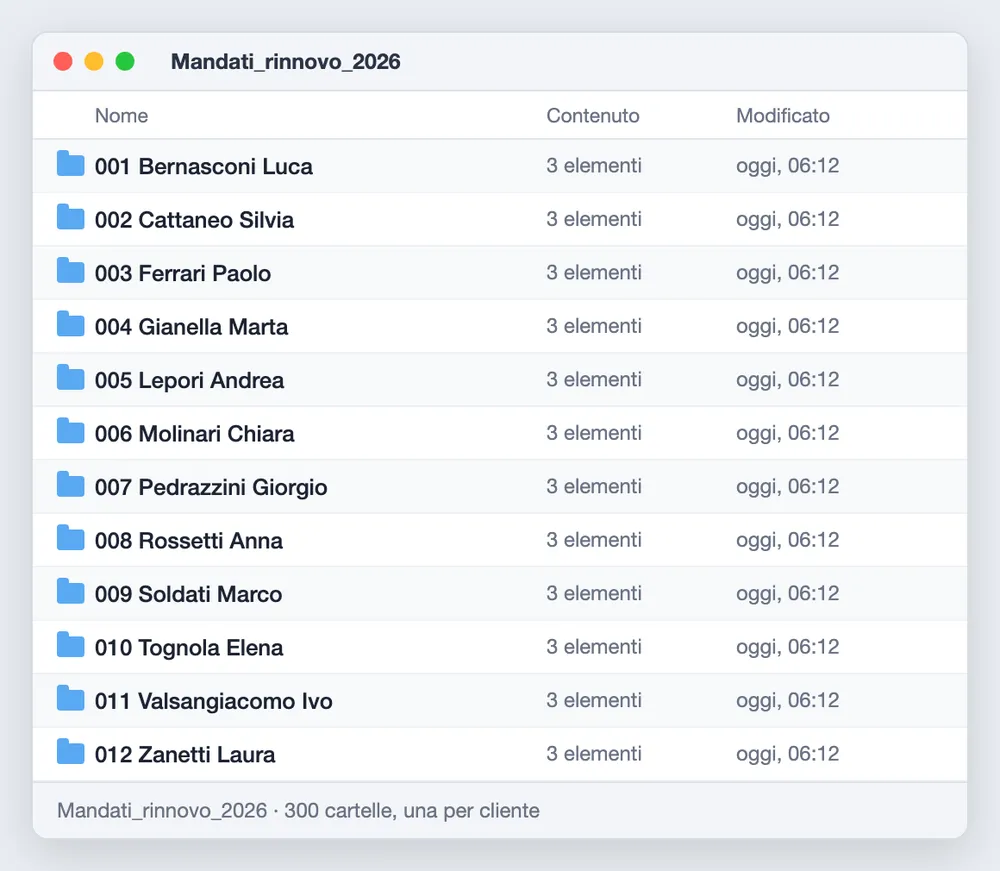Screen dimensions: 1000x871
Task: Click 'oggi, 06:12' in the Zanetti Laura row
Action: [x=788, y=756]
